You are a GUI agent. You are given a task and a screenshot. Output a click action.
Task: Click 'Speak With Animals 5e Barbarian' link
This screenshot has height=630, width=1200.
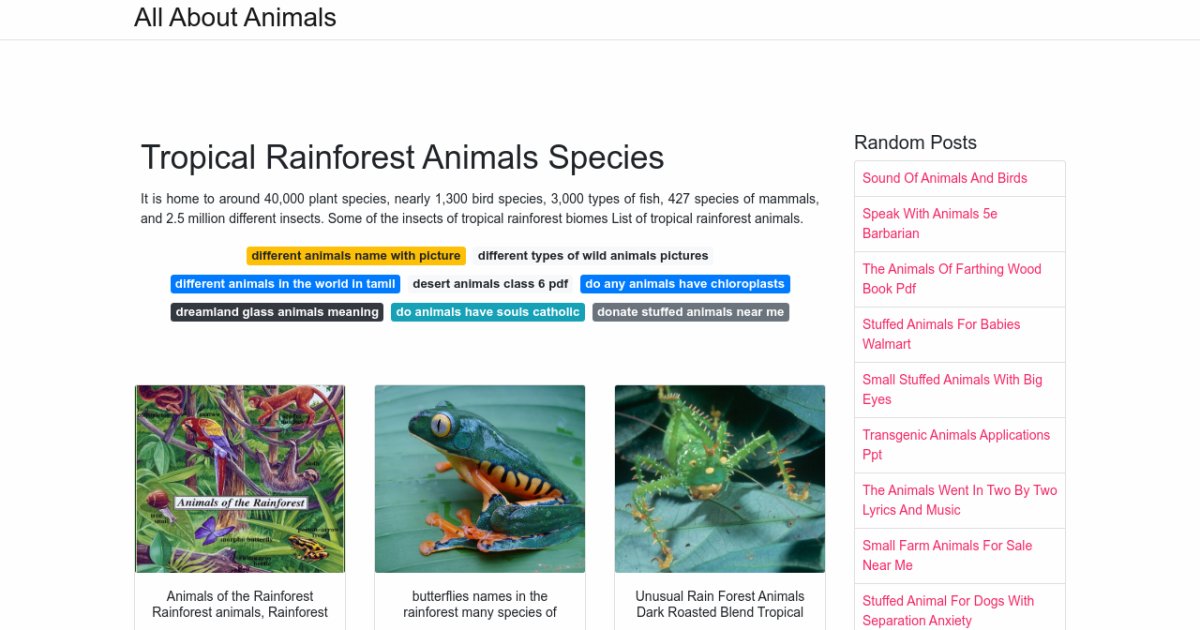click(x=930, y=223)
